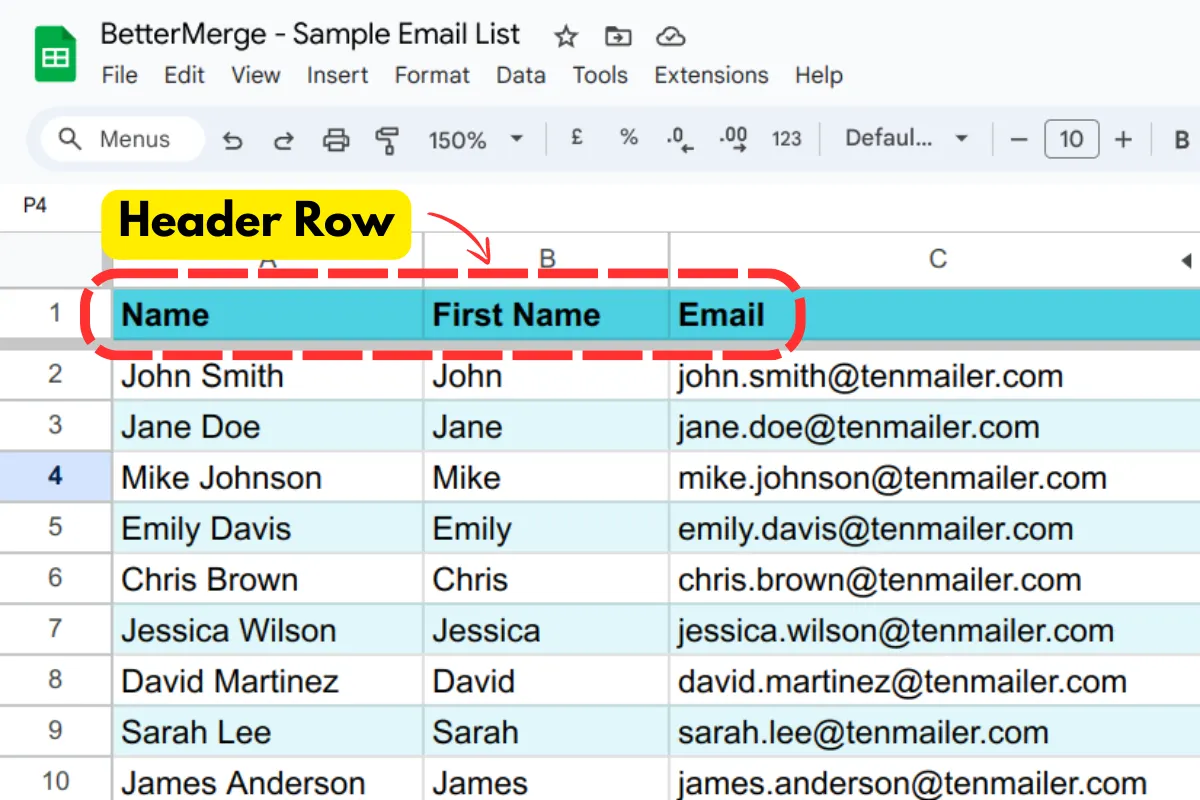Select the first name cell David
Viewport: 1200px width, 800px height.
click(x=546, y=681)
